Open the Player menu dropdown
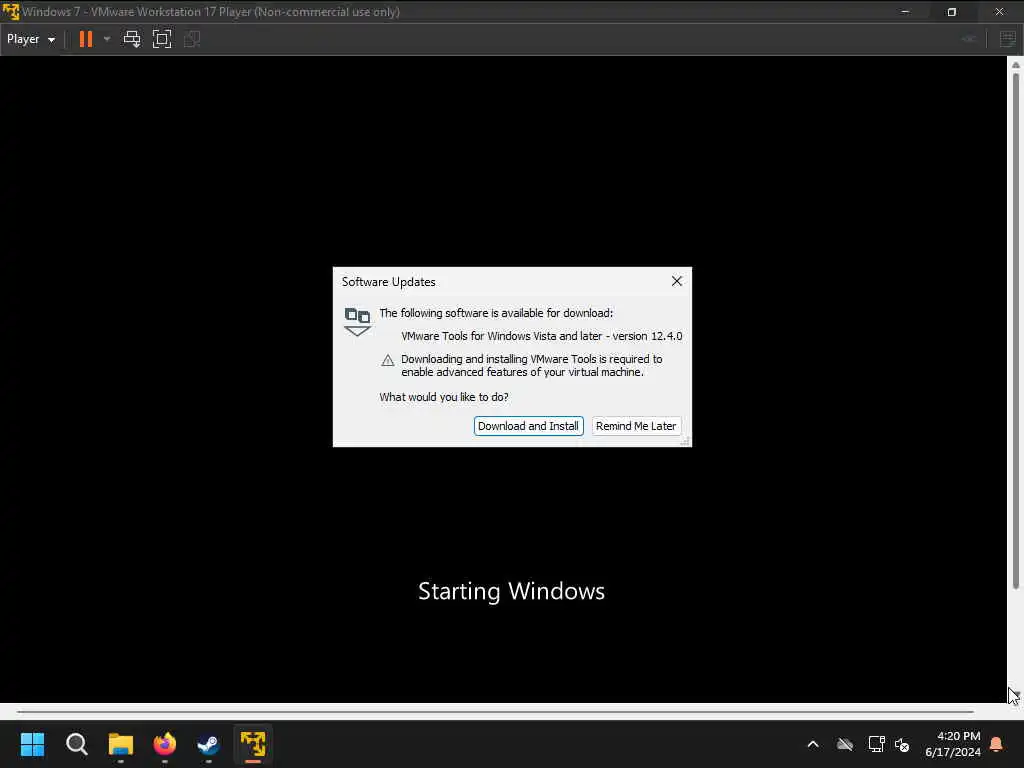The image size is (1024, 768). coord(31,39)
